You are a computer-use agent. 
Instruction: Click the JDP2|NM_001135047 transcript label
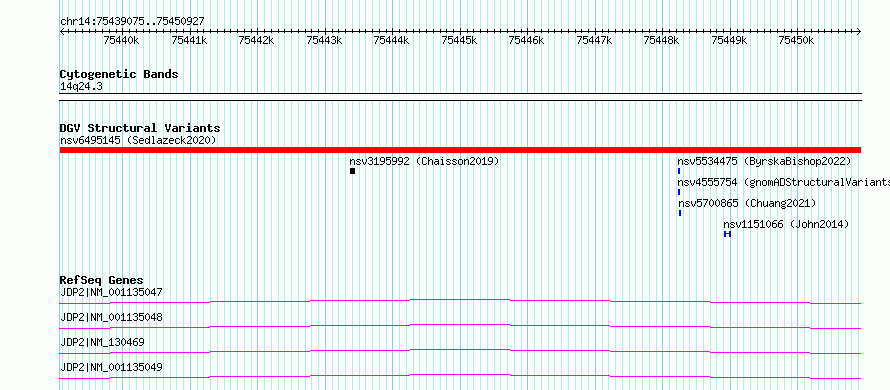coord(111,292)
